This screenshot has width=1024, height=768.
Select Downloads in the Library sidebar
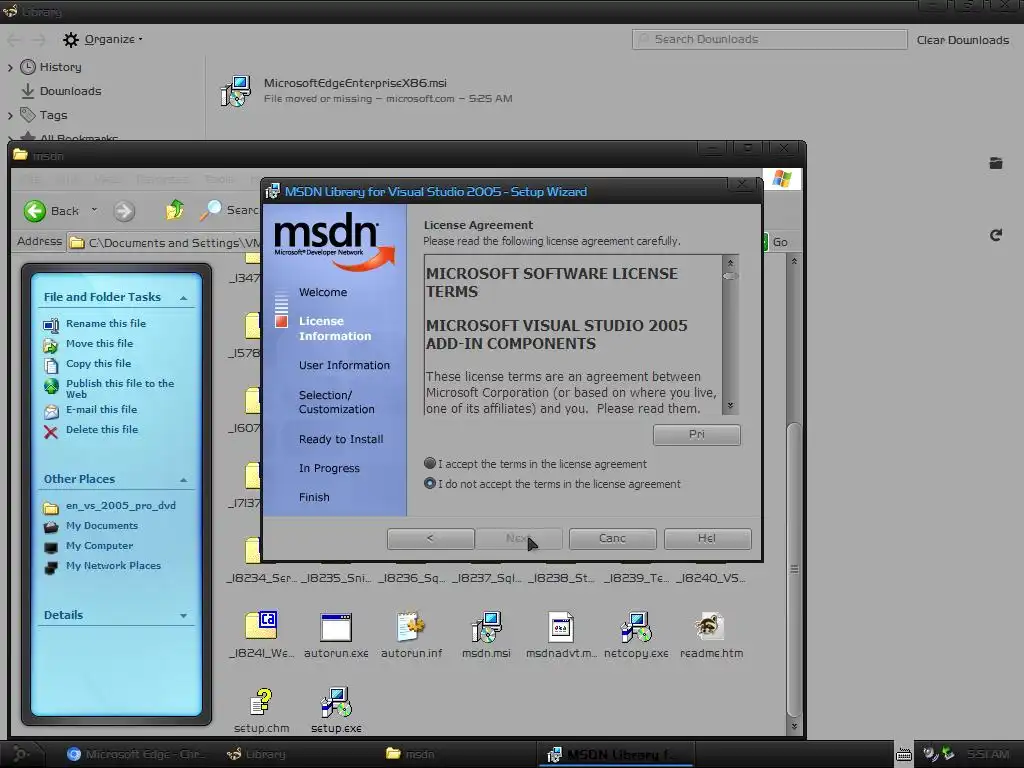pos(70,91)
